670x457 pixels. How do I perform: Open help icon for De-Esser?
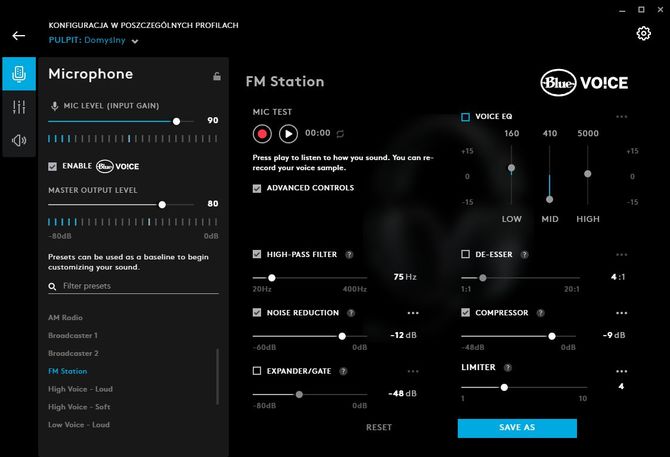[x=524, y=255]
